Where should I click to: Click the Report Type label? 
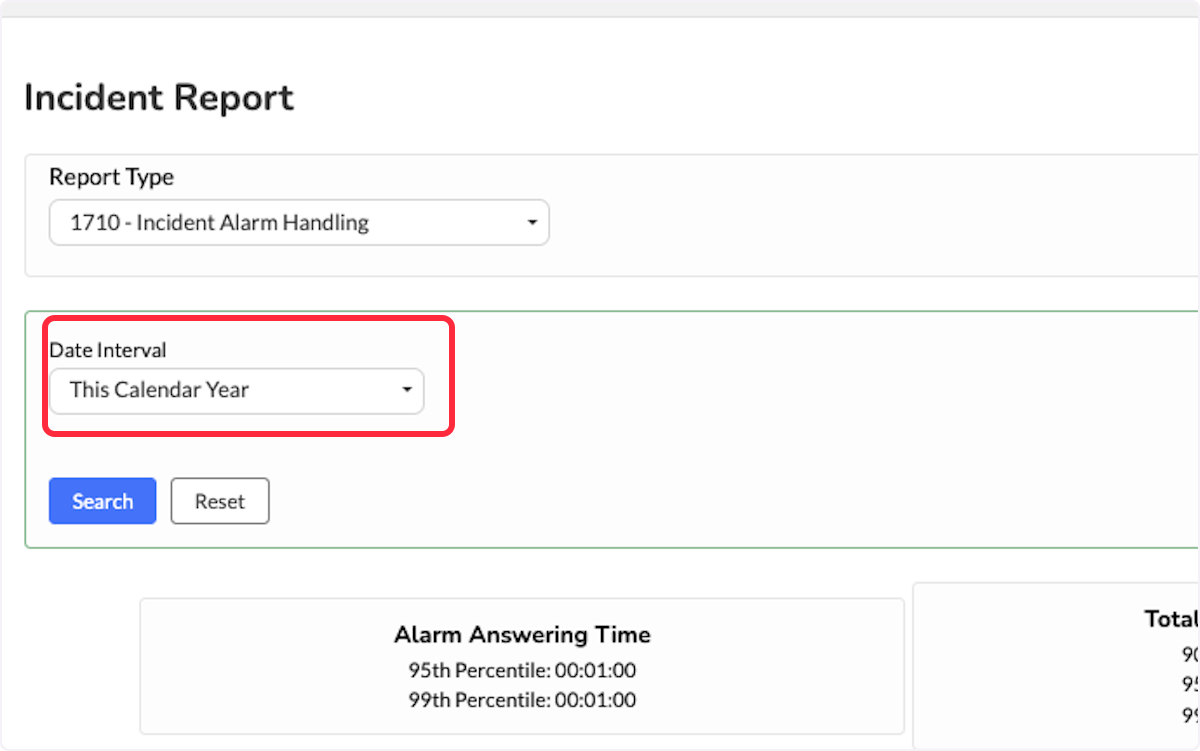pos(112,177)
